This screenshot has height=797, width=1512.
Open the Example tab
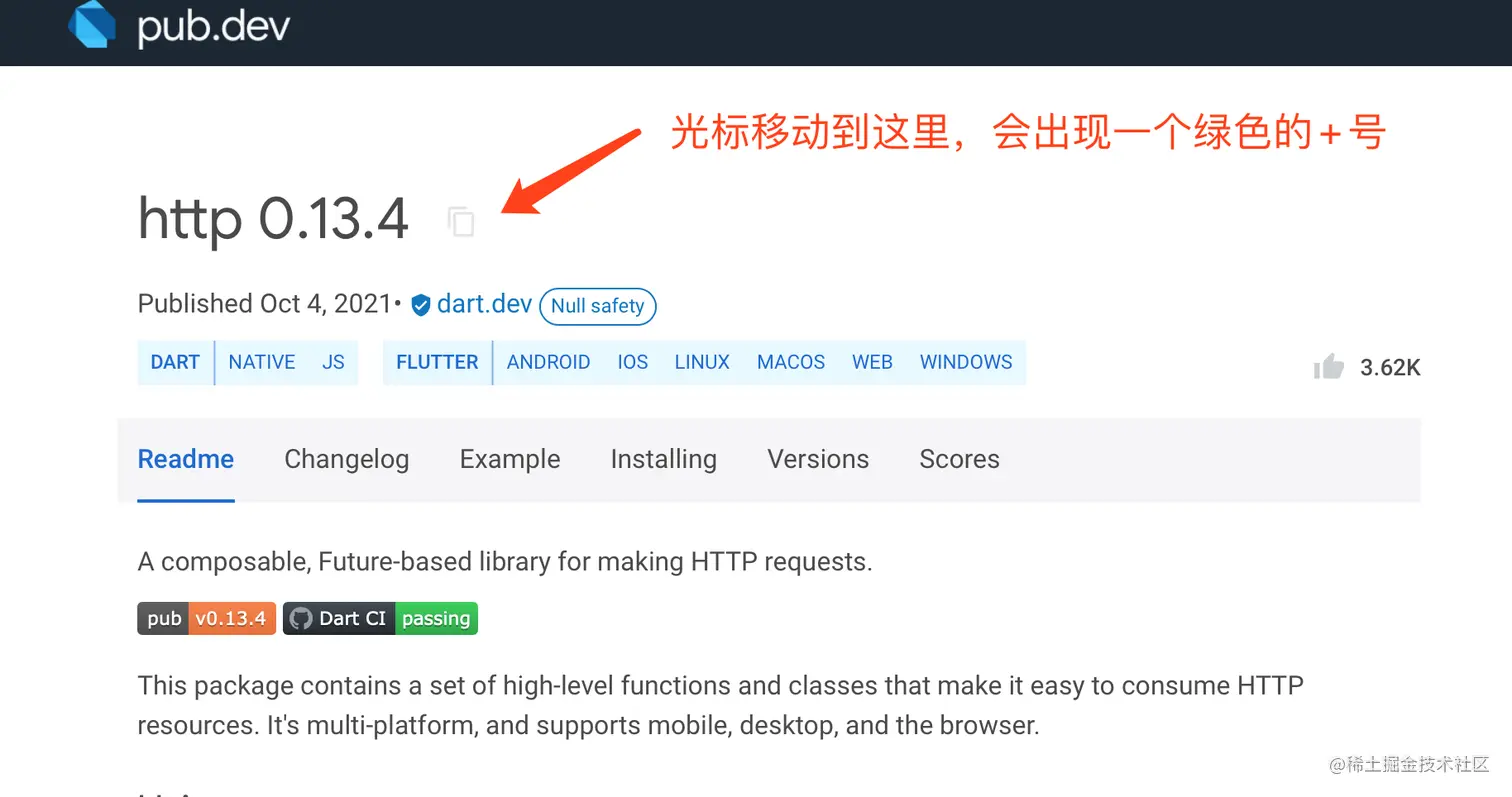coord(510,459)
